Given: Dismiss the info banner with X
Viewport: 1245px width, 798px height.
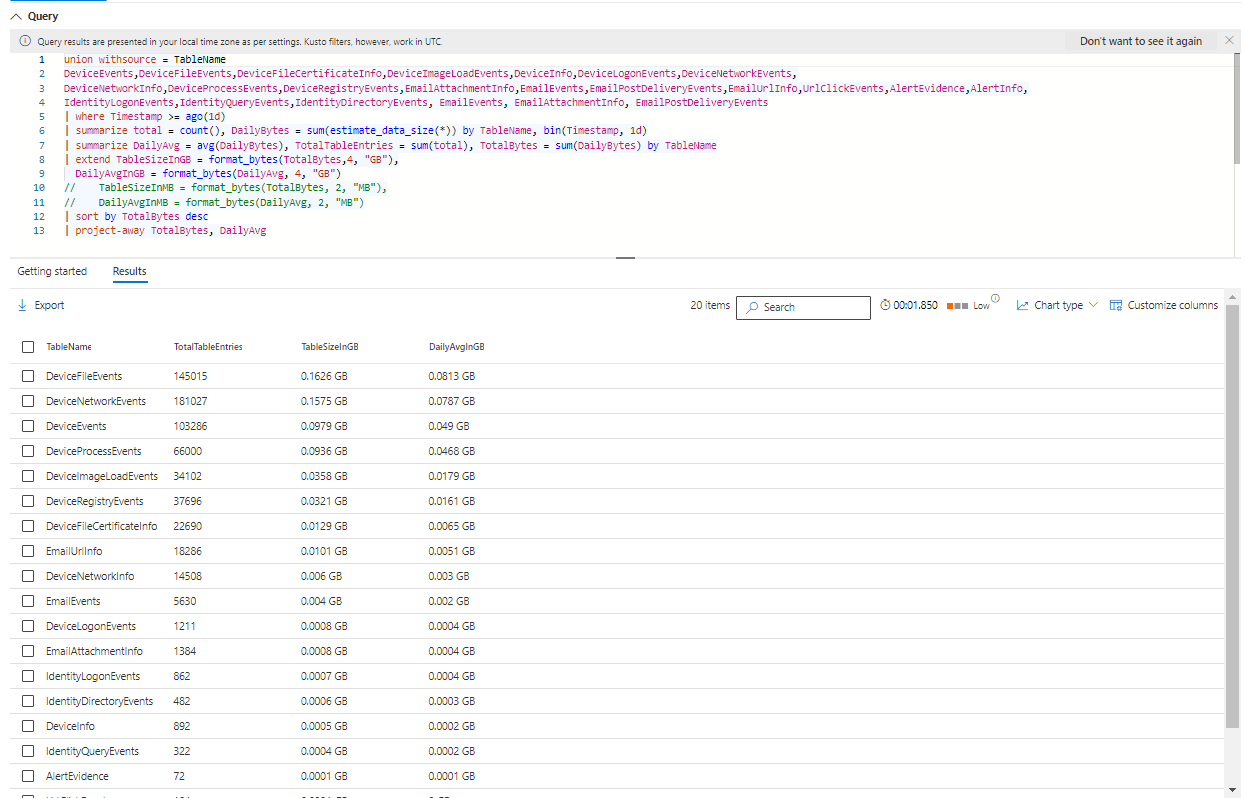Looking at the screenshot, I should pyautogui.click(x=1228, y=41).
